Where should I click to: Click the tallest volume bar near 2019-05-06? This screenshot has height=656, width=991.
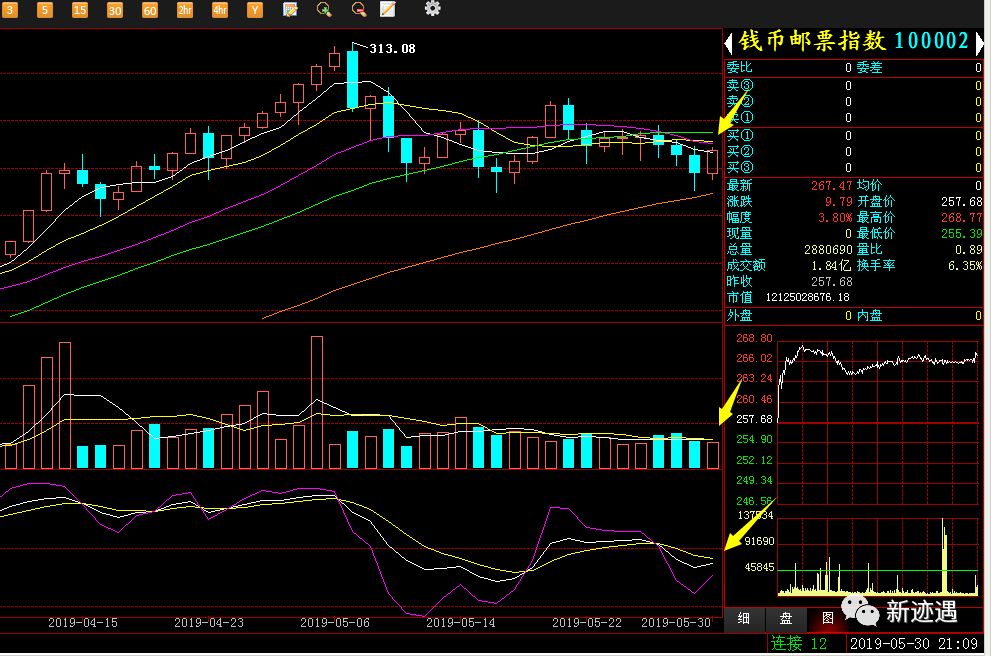click(x=317, y=402)
